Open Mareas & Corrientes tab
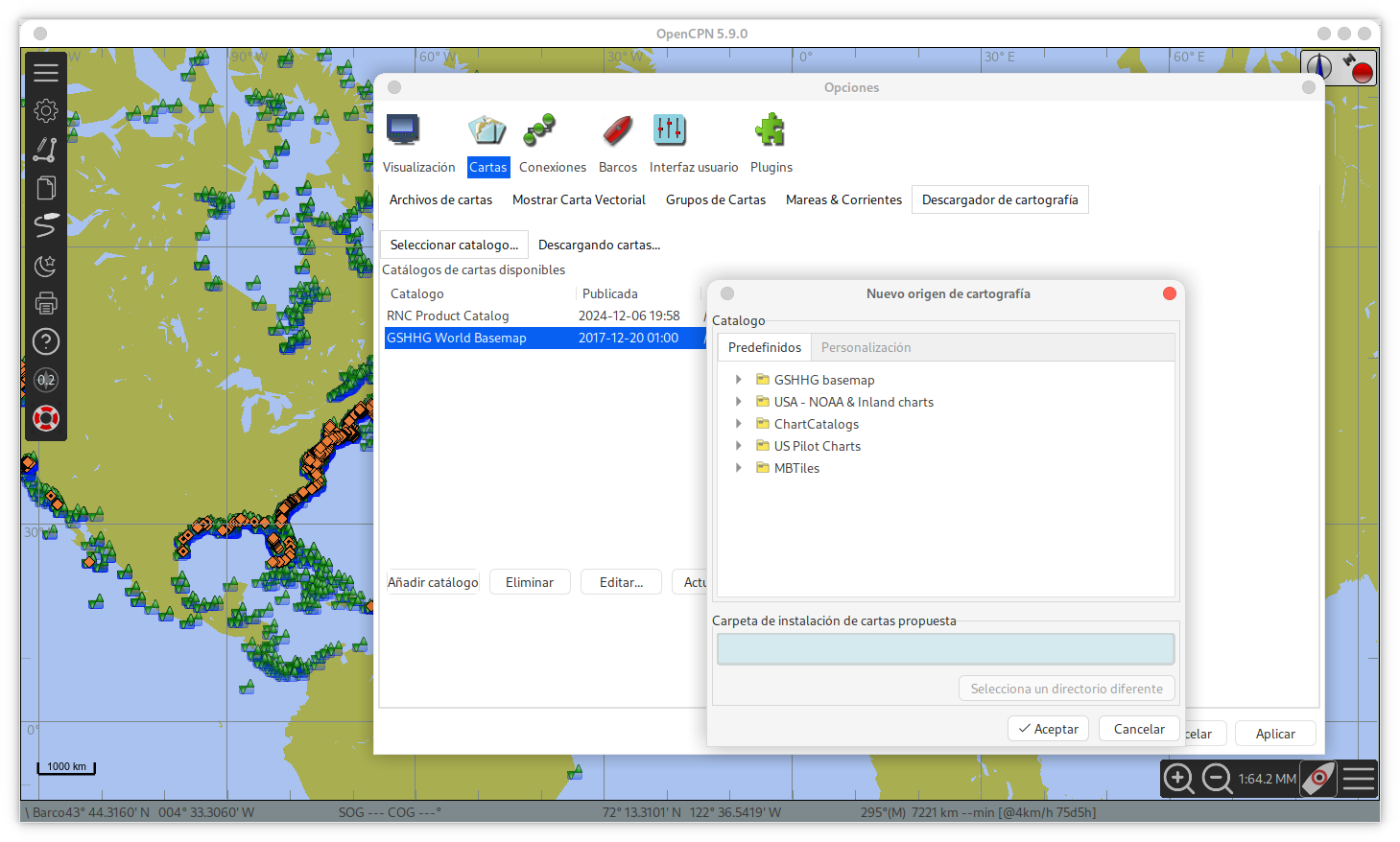 click(843, 199)
